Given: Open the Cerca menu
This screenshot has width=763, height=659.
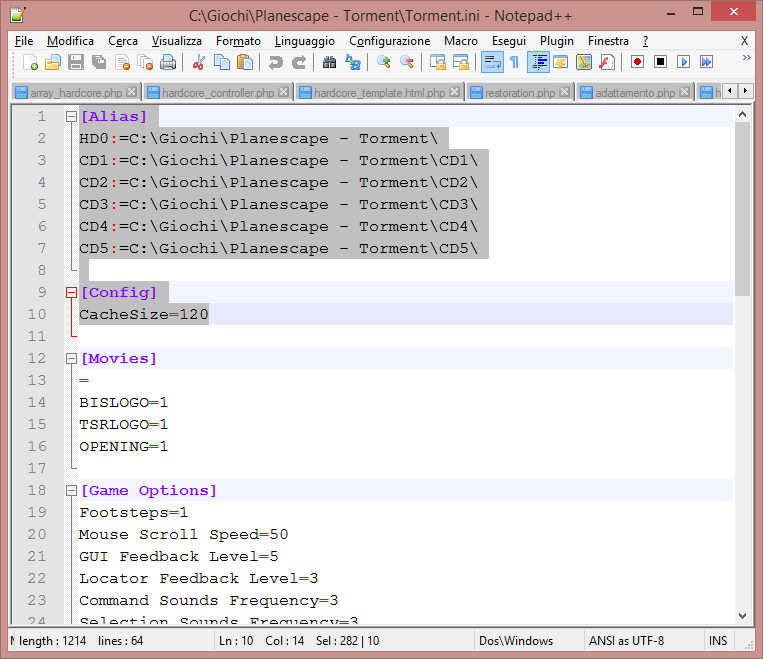Looking at the screenshot, I should tap(123, 41).
